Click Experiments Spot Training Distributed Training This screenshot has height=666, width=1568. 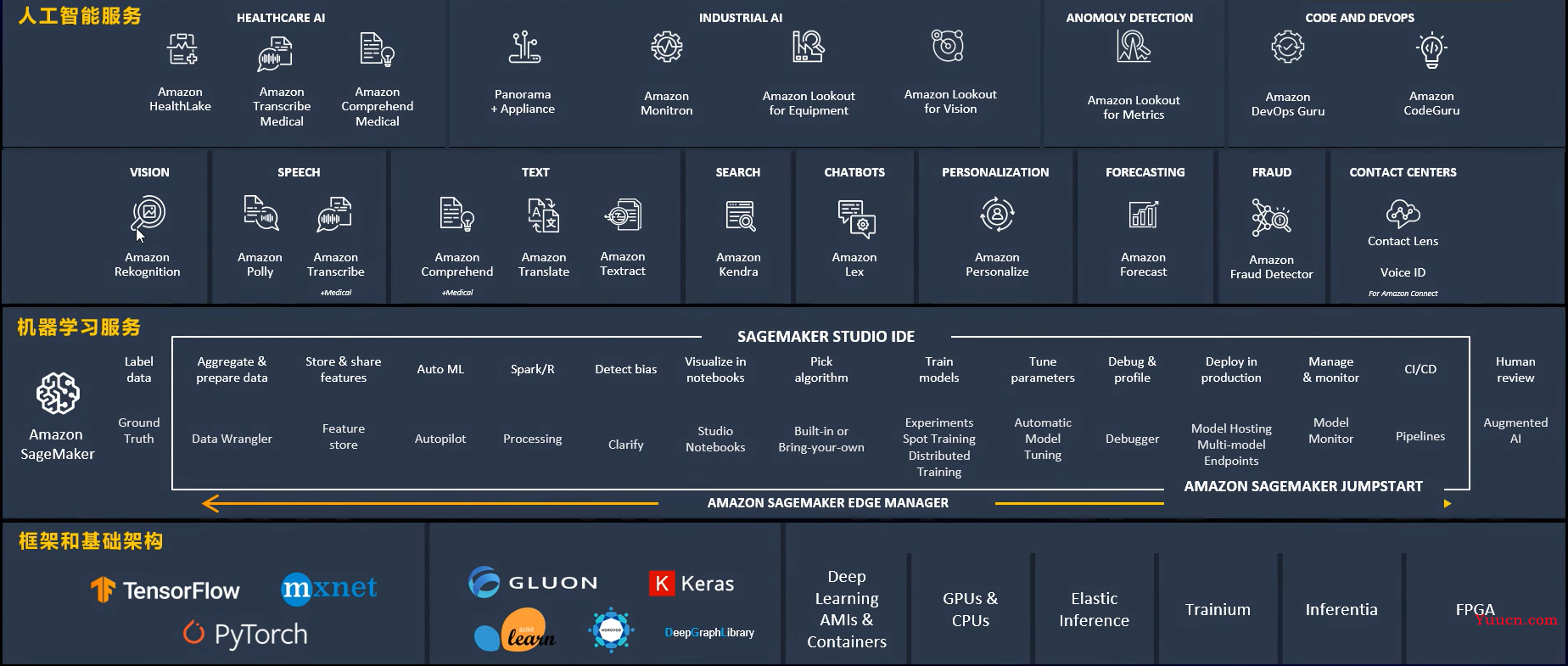pyautogui.click(x=939, y=447)
